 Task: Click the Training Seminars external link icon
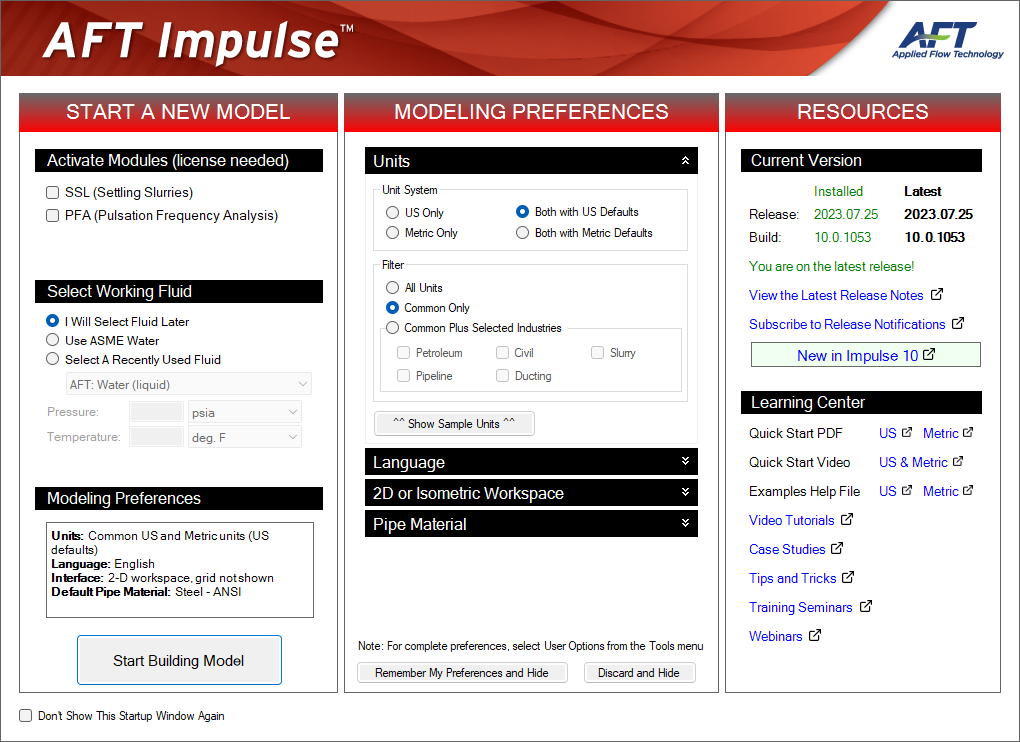coord(867,607)
